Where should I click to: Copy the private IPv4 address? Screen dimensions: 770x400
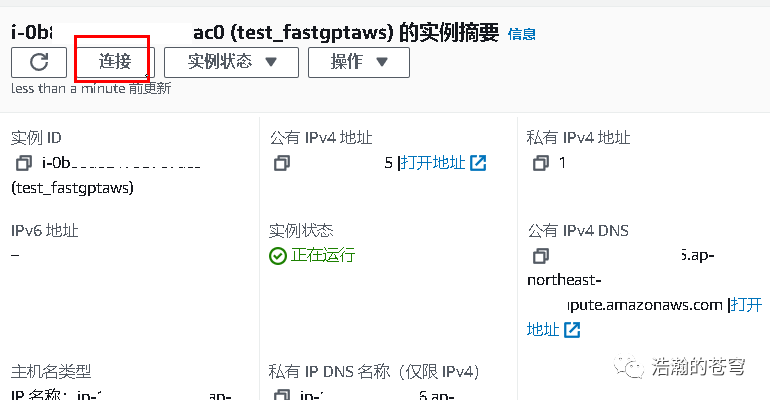tap(540, 163)
